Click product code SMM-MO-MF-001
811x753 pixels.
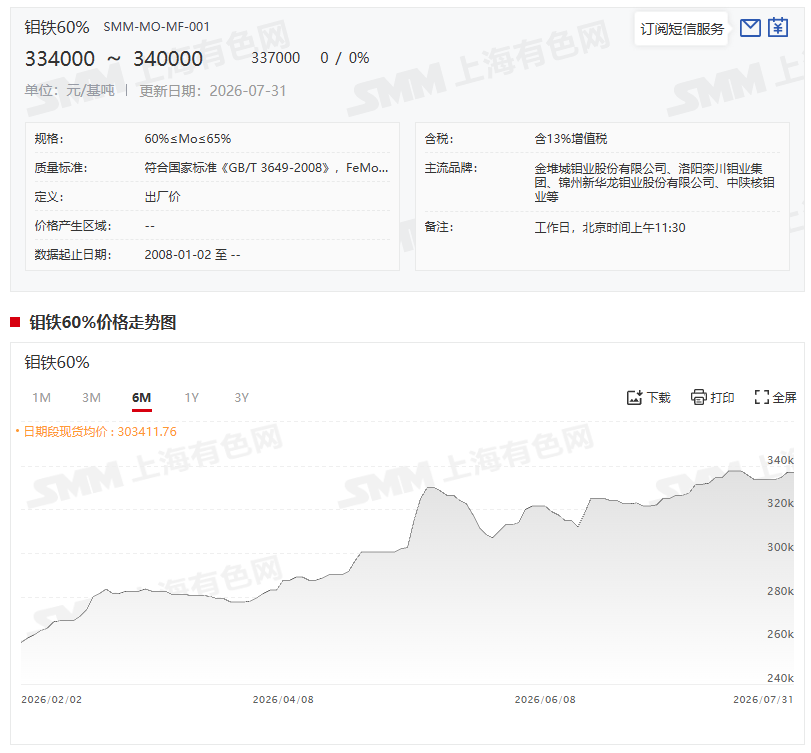[156, 27]
